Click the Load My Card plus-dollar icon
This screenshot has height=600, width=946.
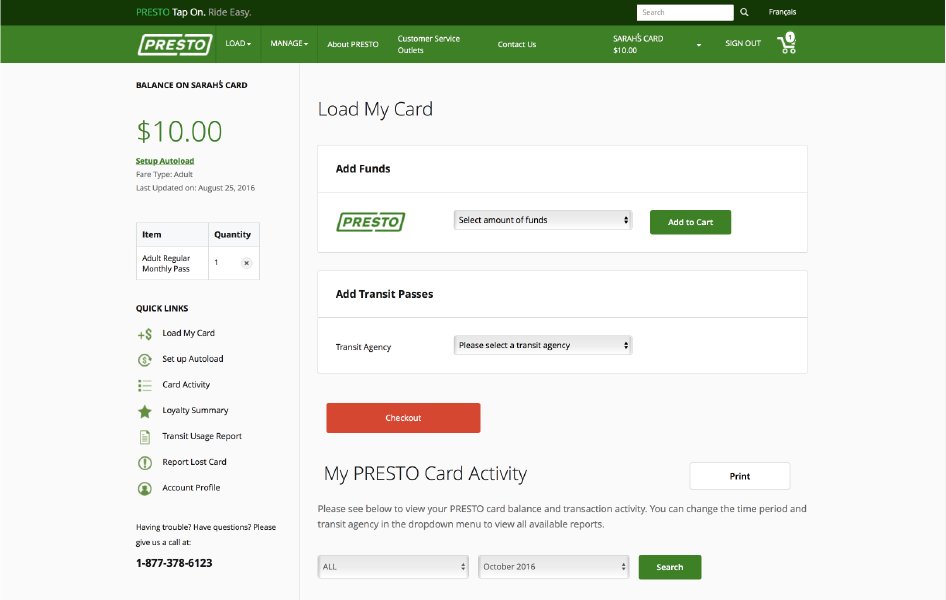pyautogui.click(x=145, y=334)
